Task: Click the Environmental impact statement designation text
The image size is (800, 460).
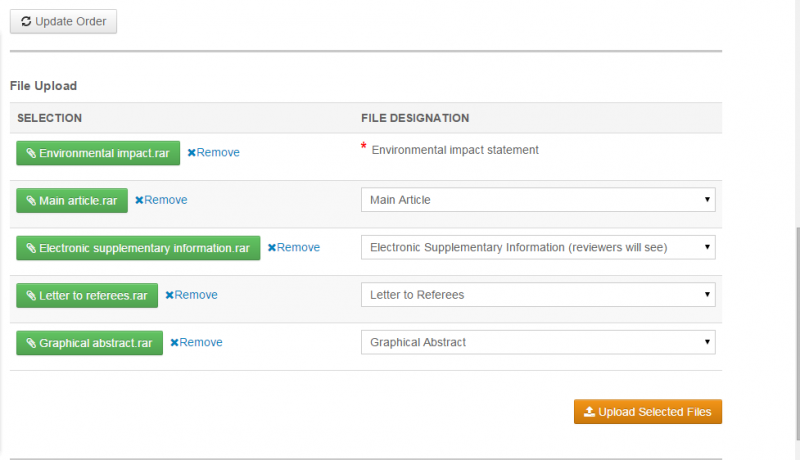Action: click(455, 150)
